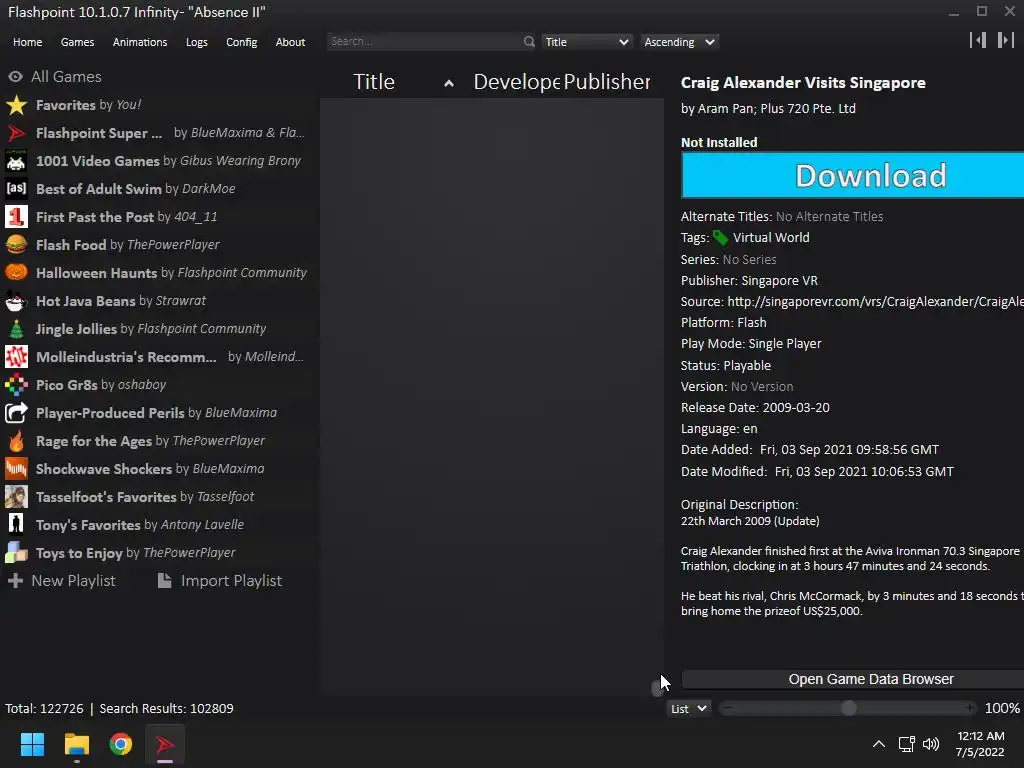
Task: Show hidden system tray icons
Action: pos(879,744)
